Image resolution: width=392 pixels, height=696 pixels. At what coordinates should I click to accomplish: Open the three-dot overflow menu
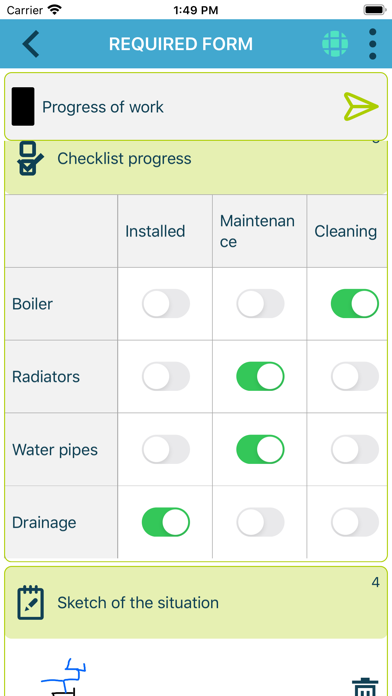point(372,44)
